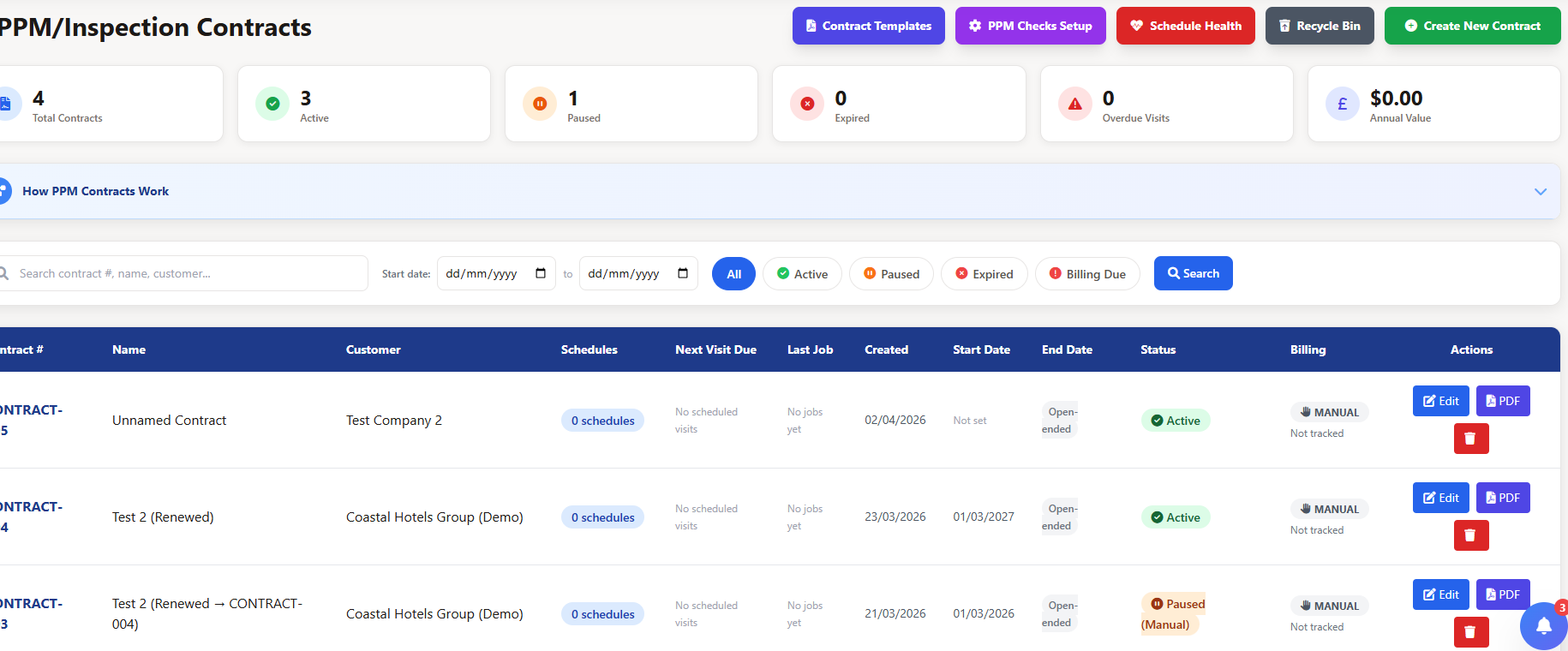This screenshot has height=651, width=1568.
Task: Click MANUAL billing badge for Test 2 (Renewed)
Action: (x=1330, y=509)
